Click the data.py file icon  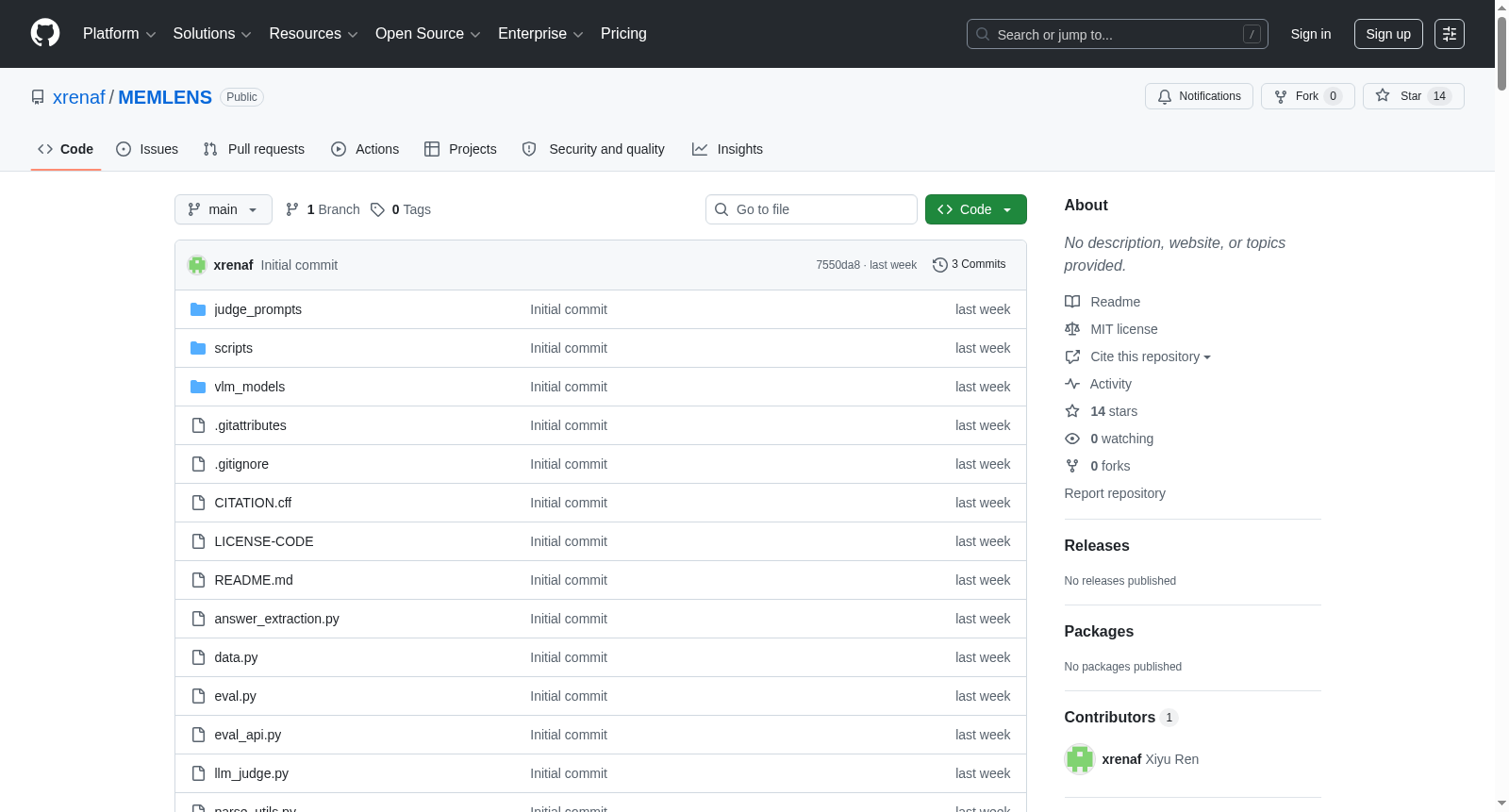(198, 657)
